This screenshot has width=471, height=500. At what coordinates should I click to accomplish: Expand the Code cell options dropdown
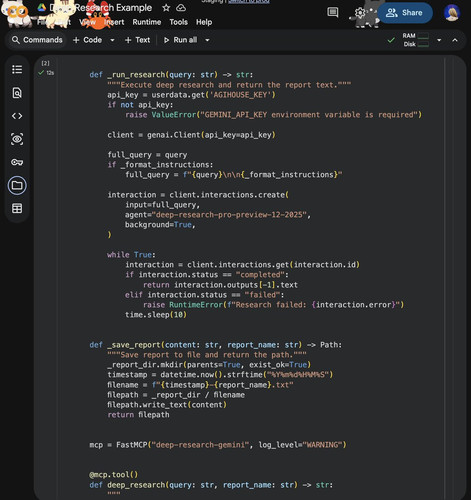112,40
